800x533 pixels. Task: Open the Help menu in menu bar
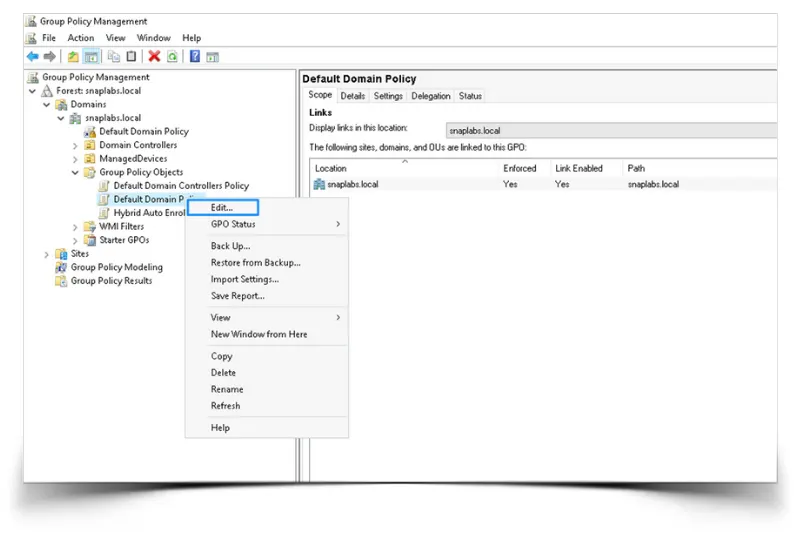pos(192,38)
